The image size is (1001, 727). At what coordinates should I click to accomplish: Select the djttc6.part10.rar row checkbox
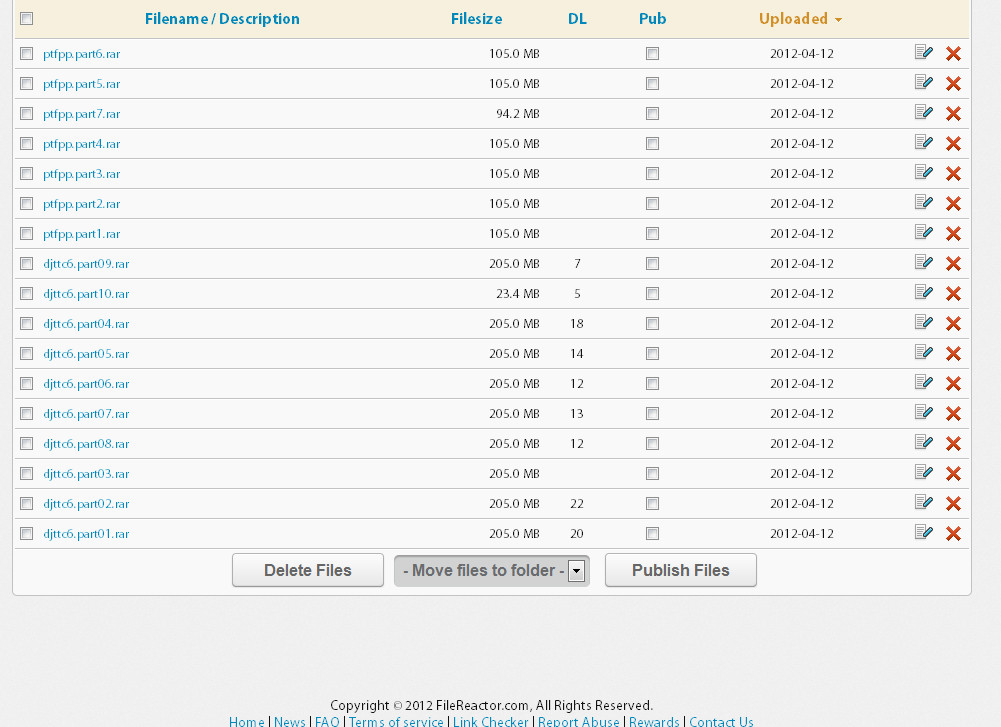coord(26,294)
